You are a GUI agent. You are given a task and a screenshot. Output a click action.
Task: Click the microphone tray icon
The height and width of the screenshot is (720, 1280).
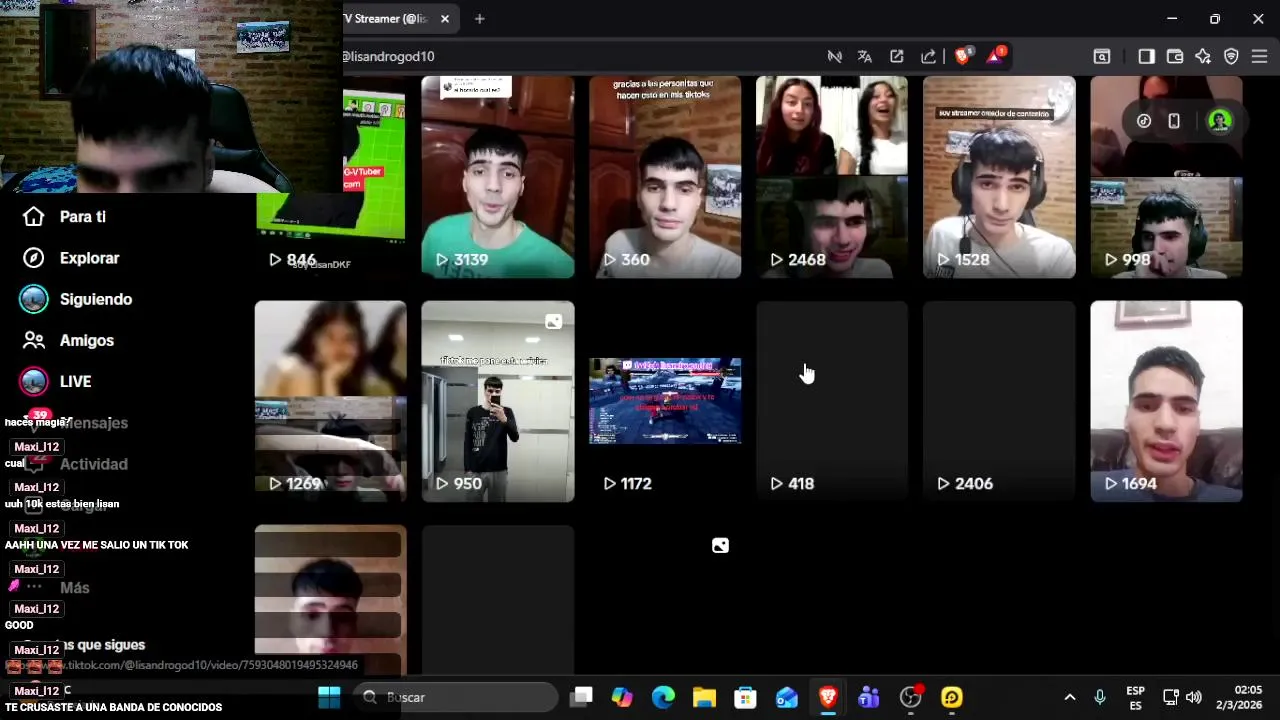1100,697
